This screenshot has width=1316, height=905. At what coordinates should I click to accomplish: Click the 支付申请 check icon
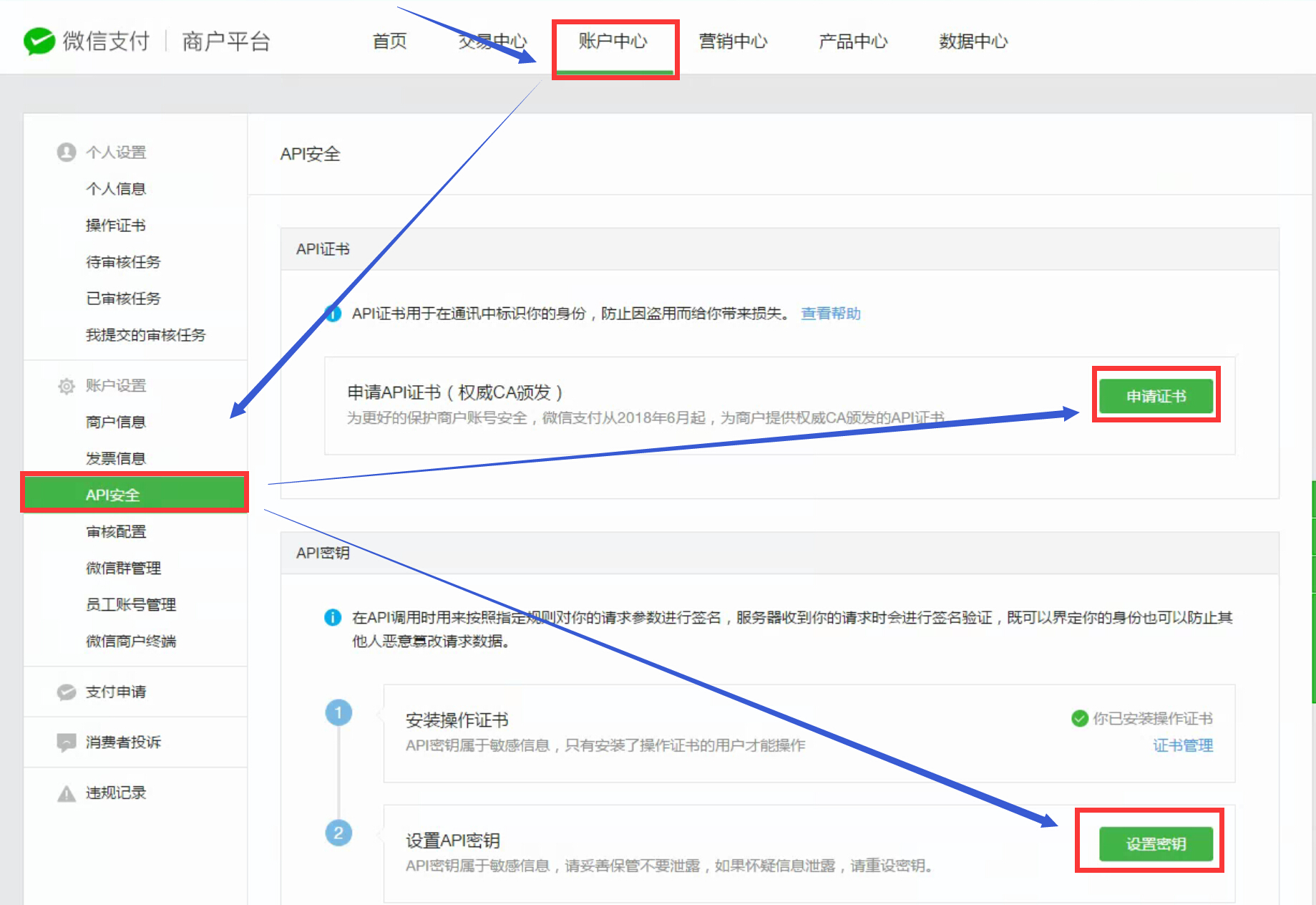67,692
